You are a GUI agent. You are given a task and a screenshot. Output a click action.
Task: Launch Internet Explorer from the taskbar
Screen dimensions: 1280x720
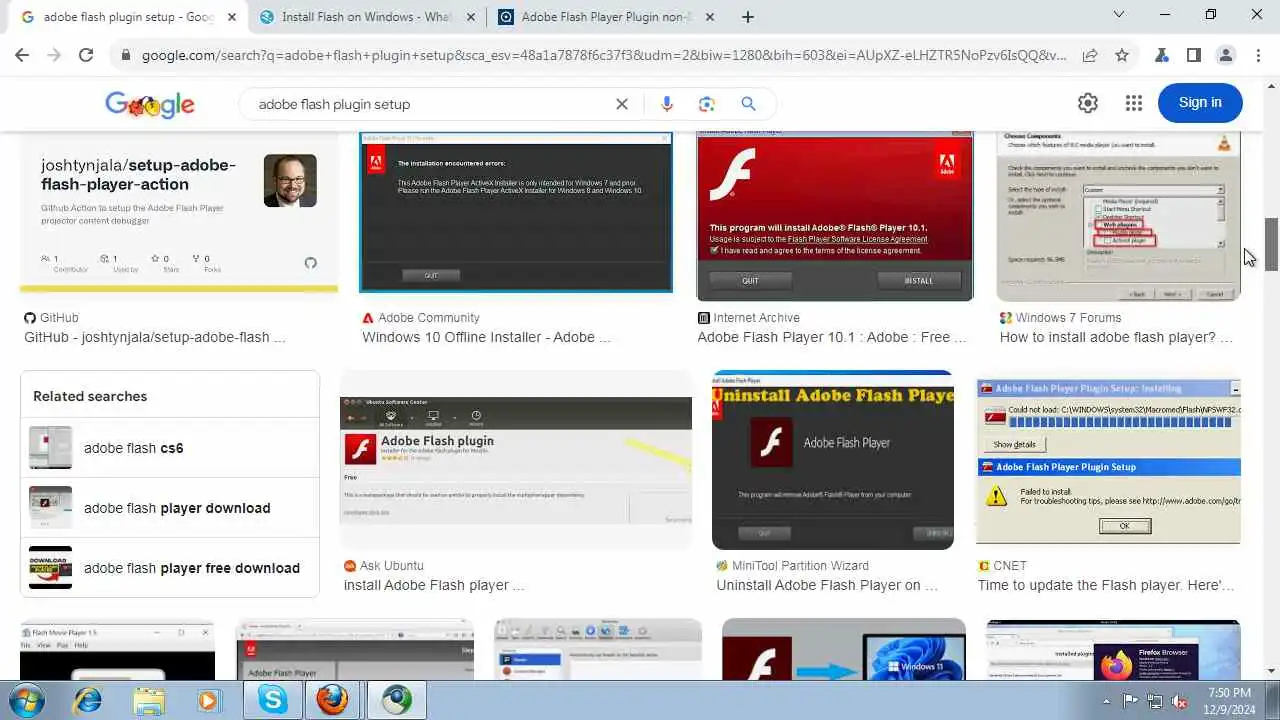pos(87,700)
